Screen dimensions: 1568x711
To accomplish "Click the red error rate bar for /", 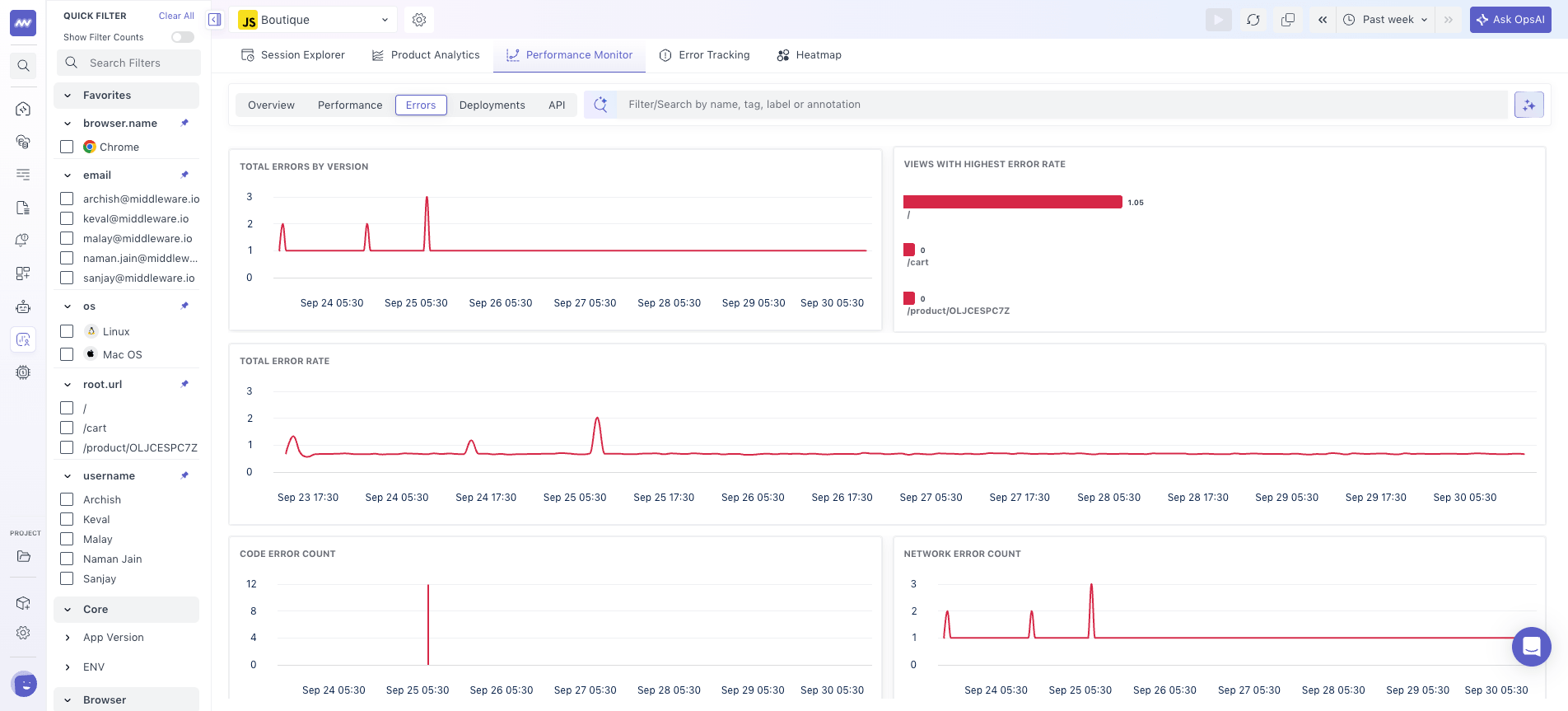I will [1012, 202].
